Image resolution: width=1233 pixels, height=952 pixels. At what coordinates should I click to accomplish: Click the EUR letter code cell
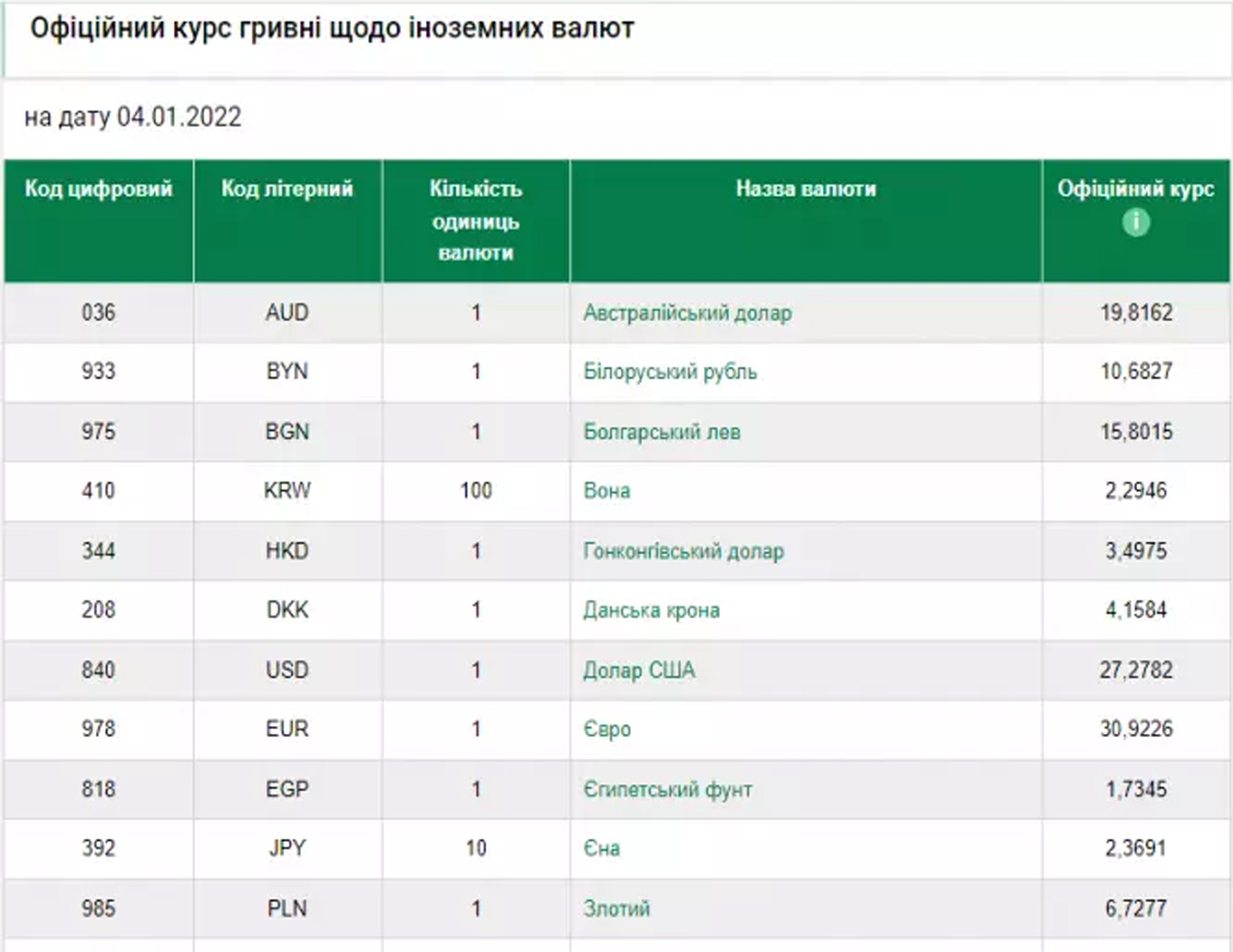point(287,729)
